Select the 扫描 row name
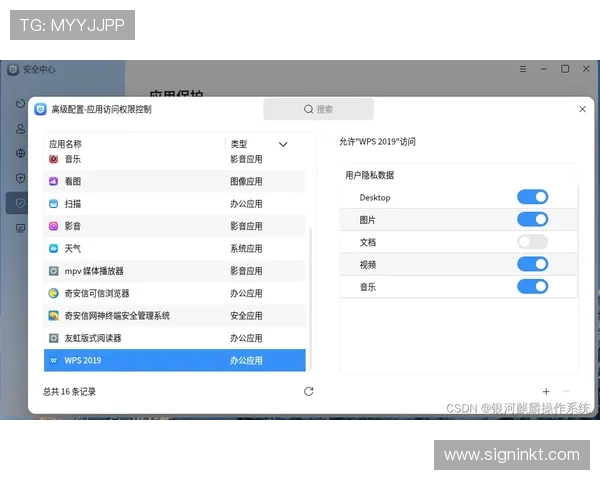600x480 pixels. point(73,204)
